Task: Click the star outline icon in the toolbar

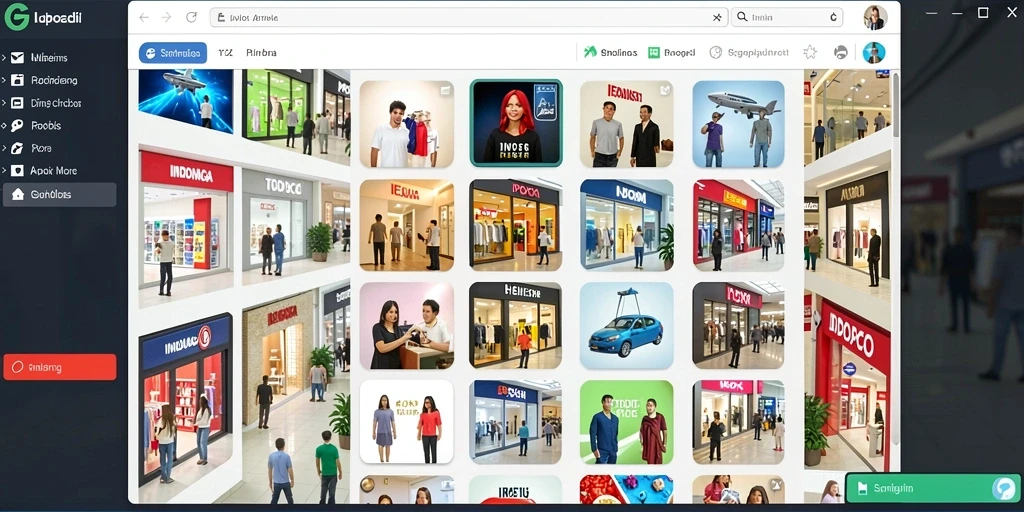Action: tap(810, 52)
